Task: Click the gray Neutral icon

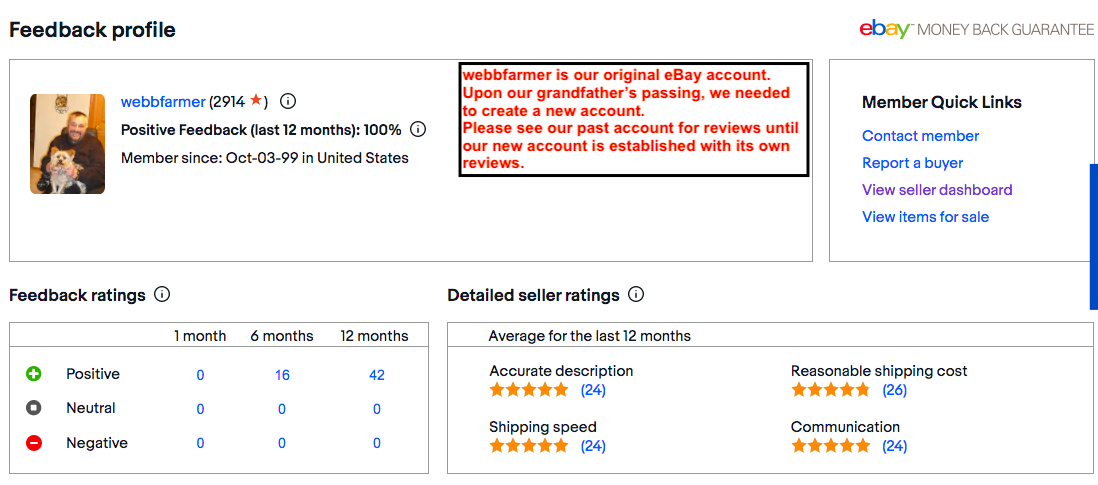Action: (34, 408)
